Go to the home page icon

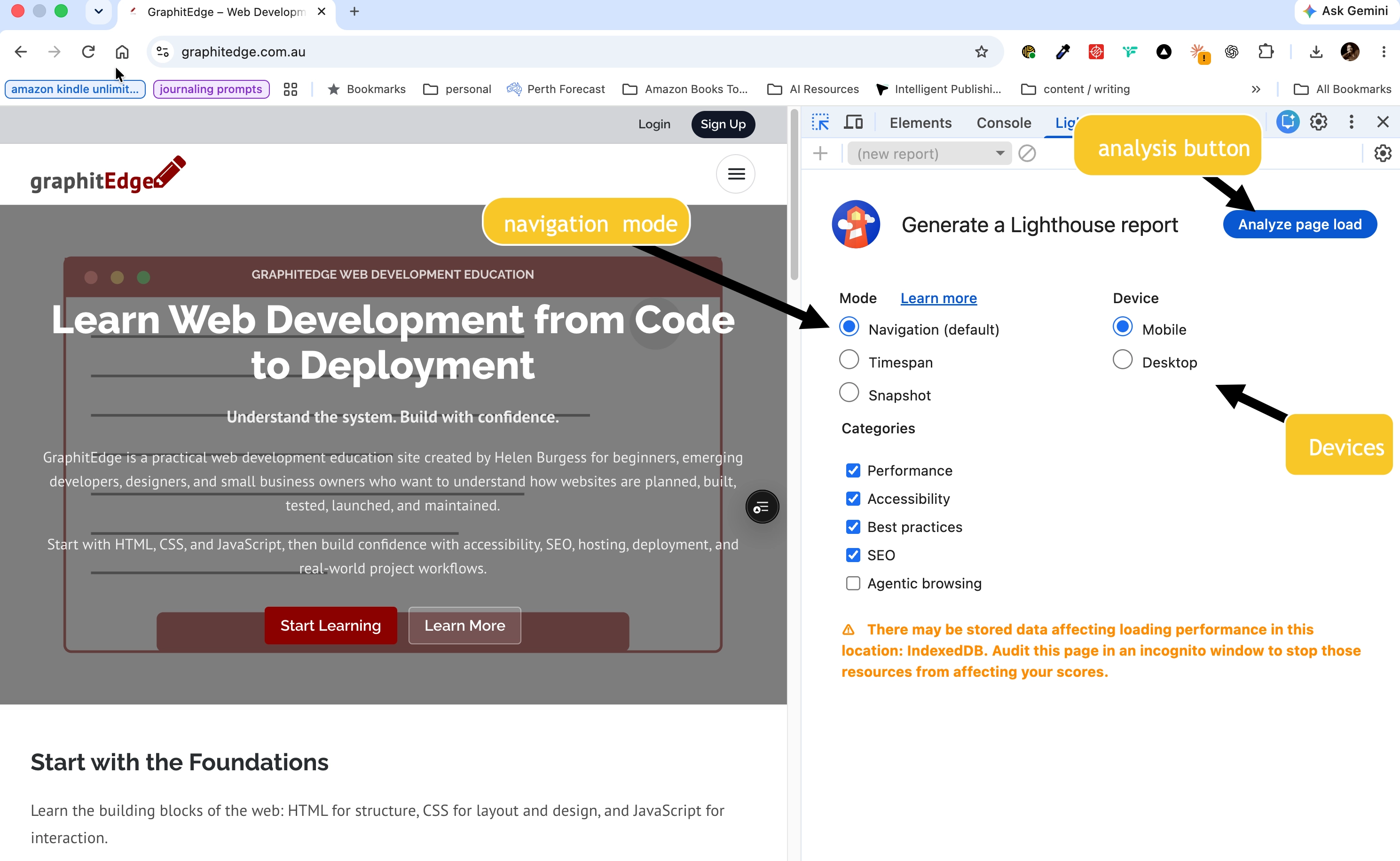click(x=122, y=52)
